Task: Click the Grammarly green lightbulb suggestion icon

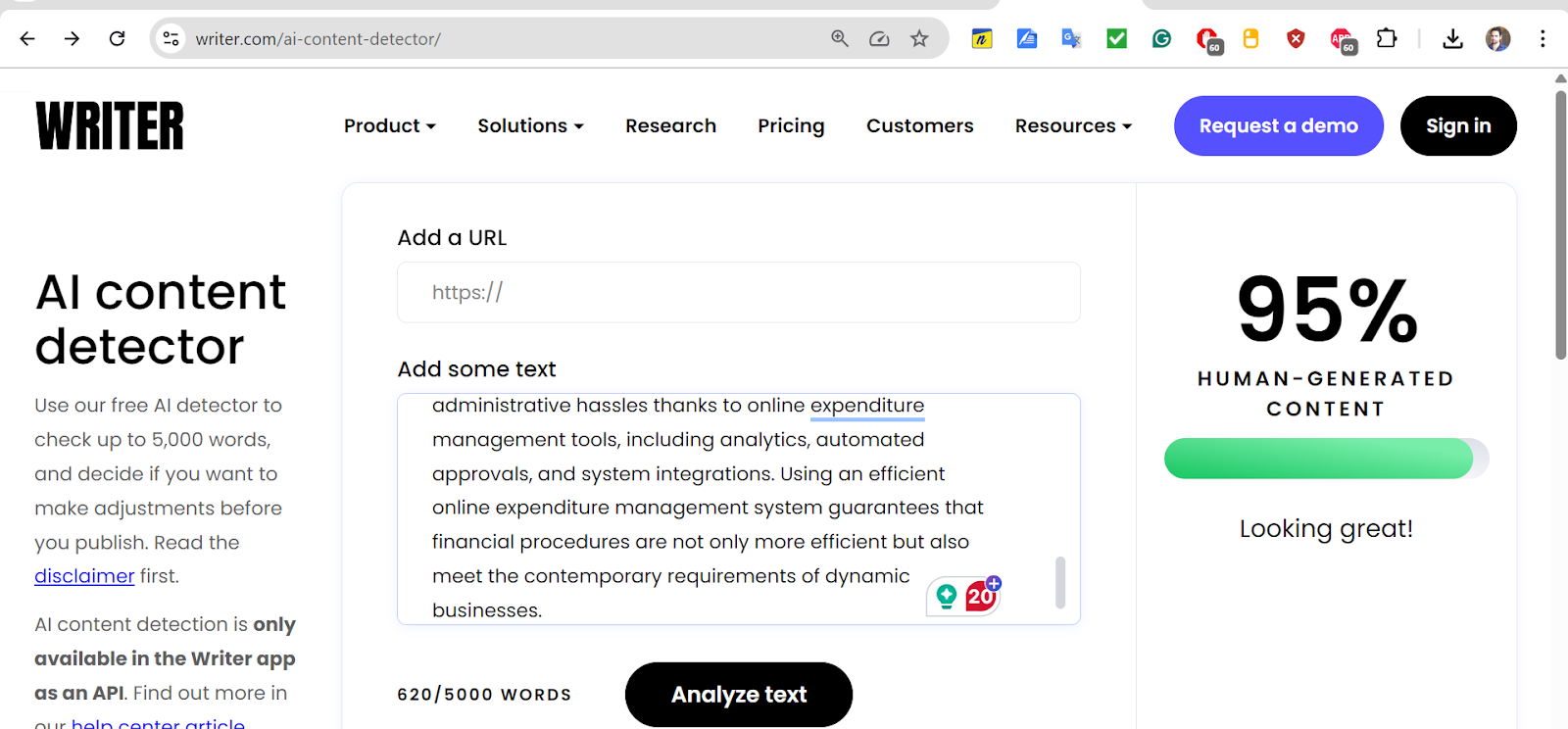Action: (947, 596)
